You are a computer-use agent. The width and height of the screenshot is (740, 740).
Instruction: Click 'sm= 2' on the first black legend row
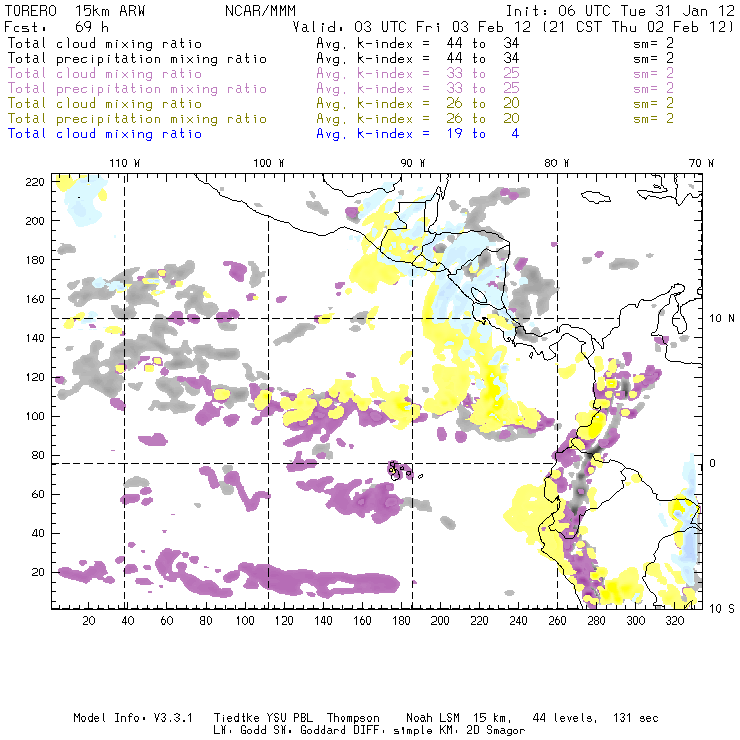pyautogui.click(x=653, y=43)
